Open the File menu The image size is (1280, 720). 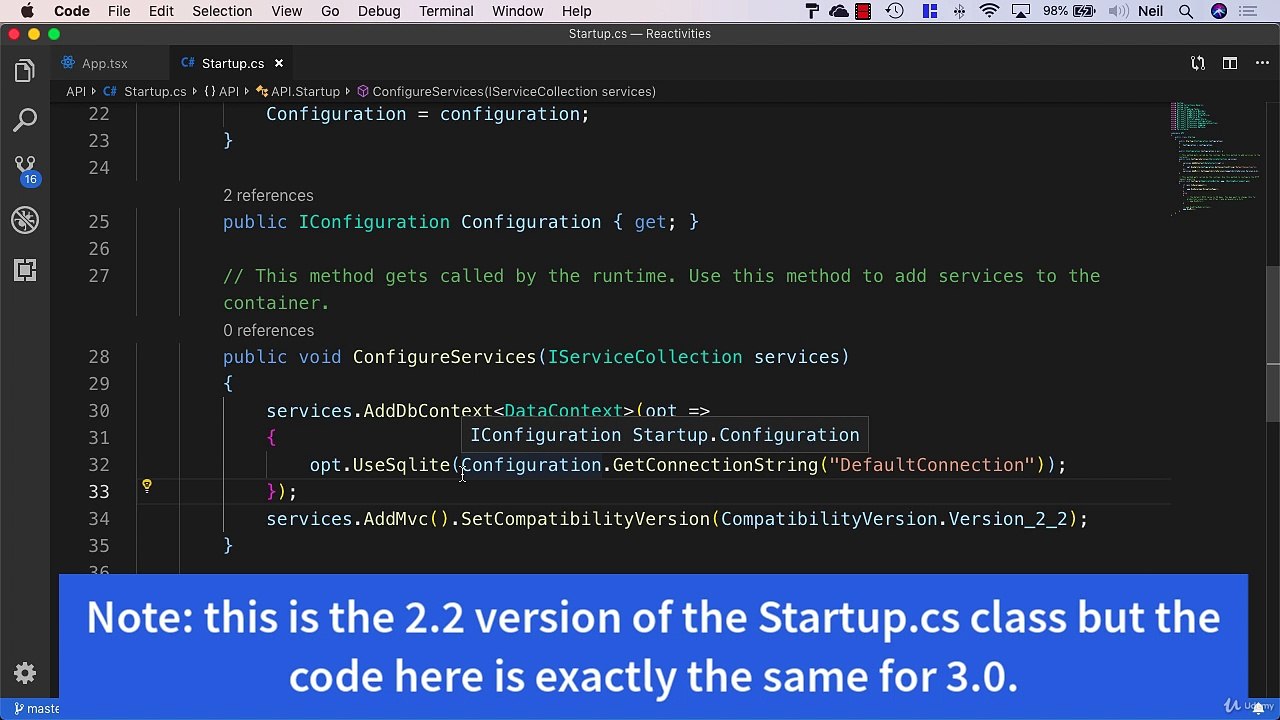click(119, 11)
